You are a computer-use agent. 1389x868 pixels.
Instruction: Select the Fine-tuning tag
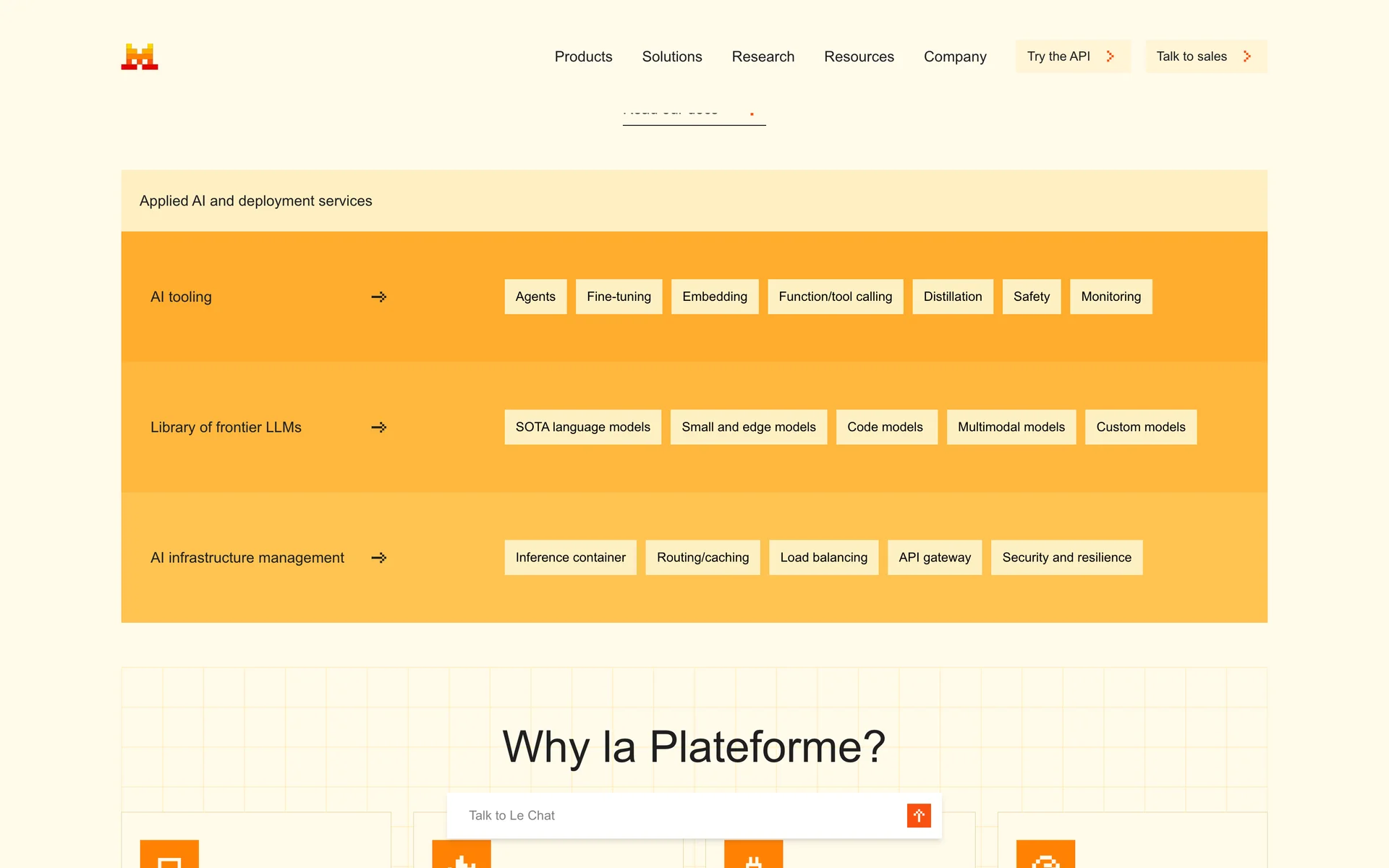pos(619,297)
